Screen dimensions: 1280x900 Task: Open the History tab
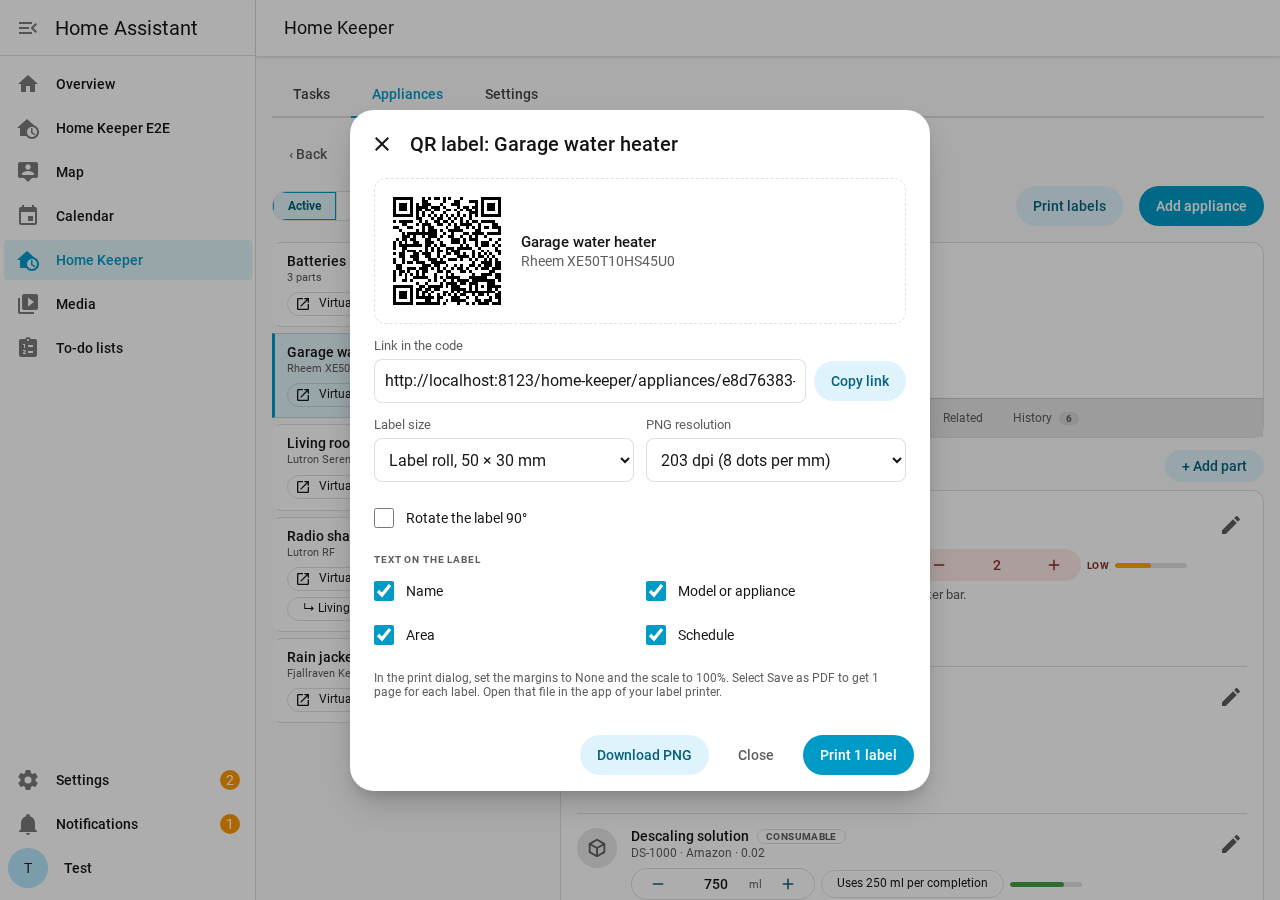[x=1045, y=418]
